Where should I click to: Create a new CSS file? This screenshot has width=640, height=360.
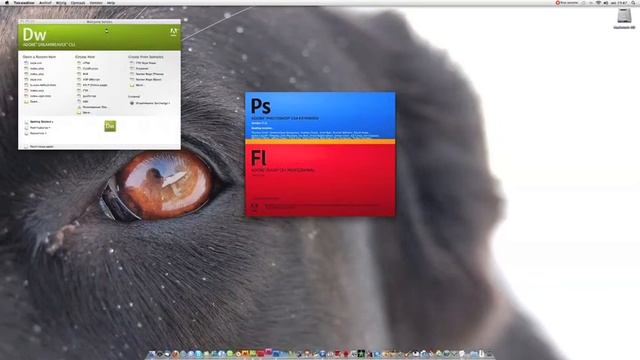pyautogui.click(x=85, y=91)
